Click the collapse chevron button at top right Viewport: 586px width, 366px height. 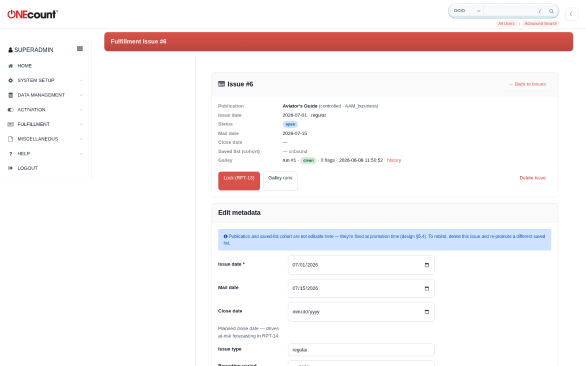coord(571,14)
